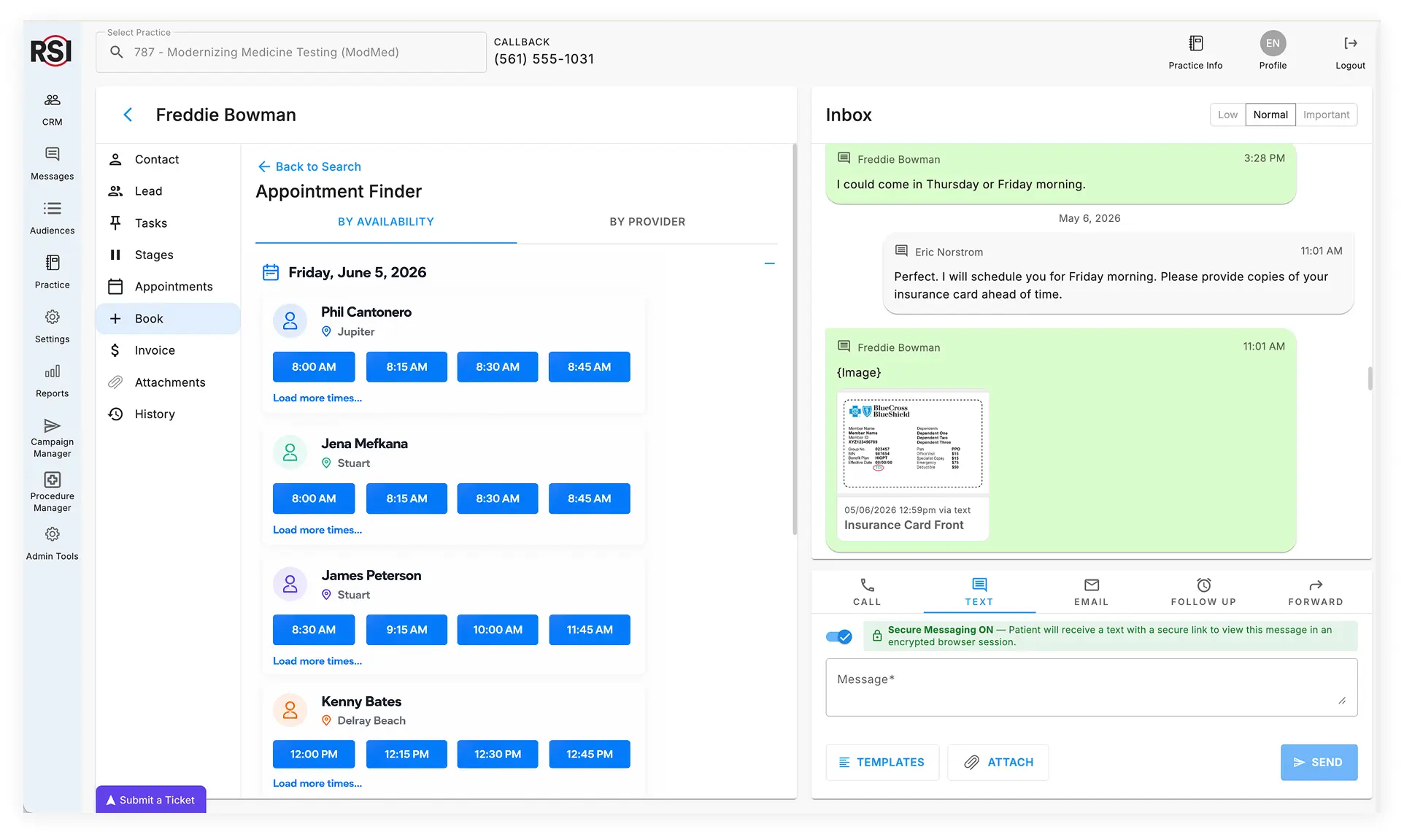Open the Select Practice search box
The width and height of the screenshot is (1404, 840).
pos(291,52)
